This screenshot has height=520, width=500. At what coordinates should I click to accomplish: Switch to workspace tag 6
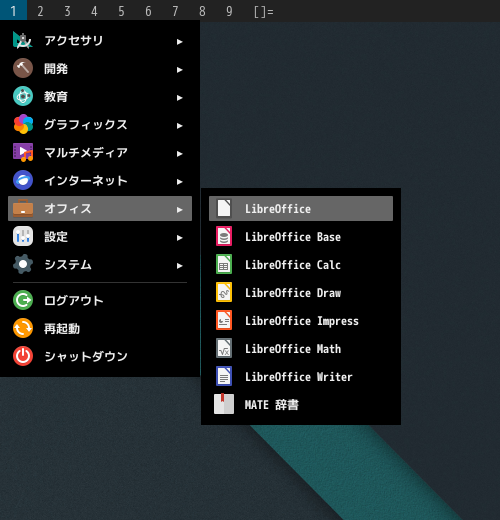[x=148, y=11]
